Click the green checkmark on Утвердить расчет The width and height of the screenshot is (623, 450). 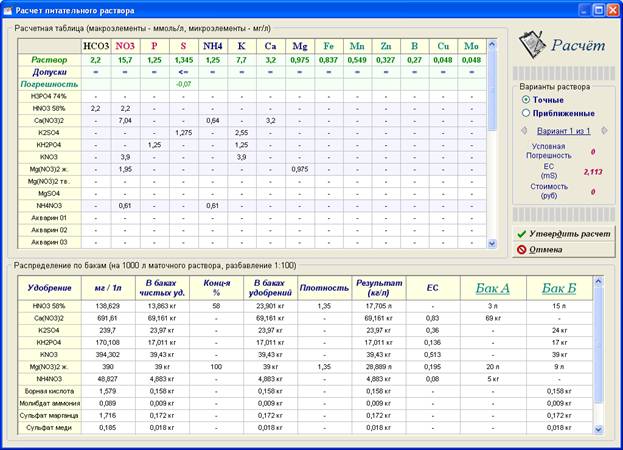522,234
